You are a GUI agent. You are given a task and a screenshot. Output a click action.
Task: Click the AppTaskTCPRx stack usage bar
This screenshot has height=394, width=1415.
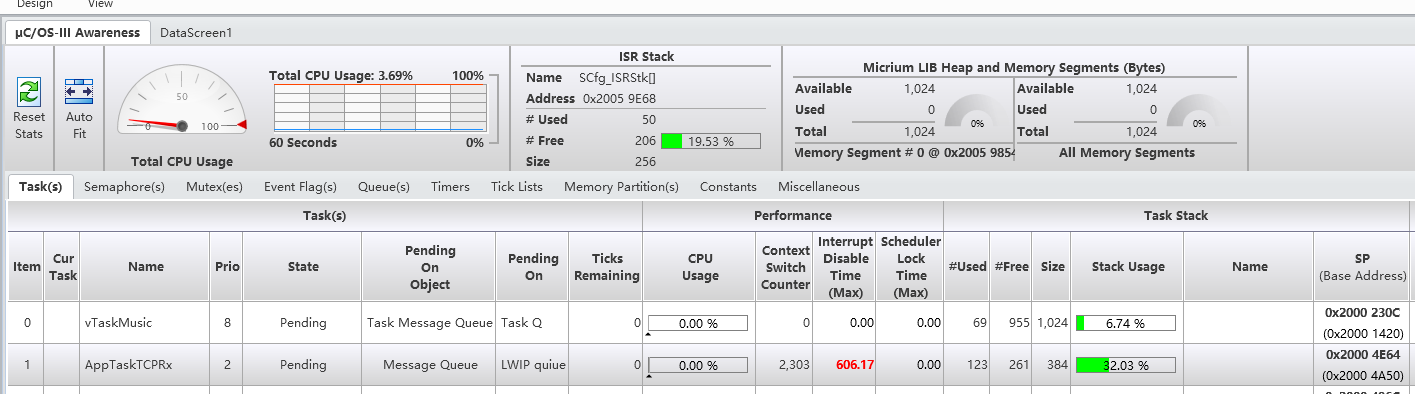pyautogui.click(x=1125, y=365)
